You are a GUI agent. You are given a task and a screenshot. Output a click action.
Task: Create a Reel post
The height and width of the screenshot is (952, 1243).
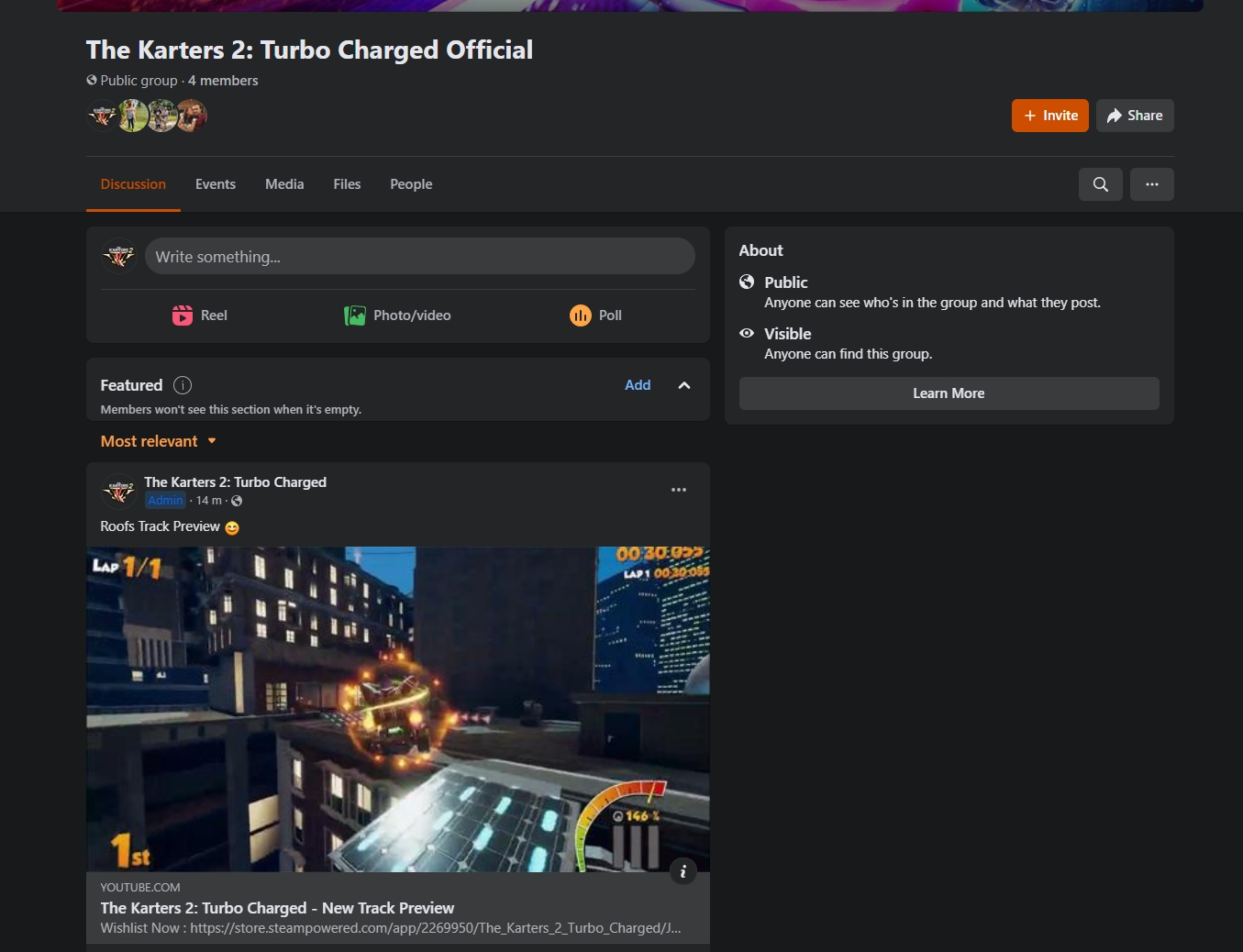[x=200, y=315]
